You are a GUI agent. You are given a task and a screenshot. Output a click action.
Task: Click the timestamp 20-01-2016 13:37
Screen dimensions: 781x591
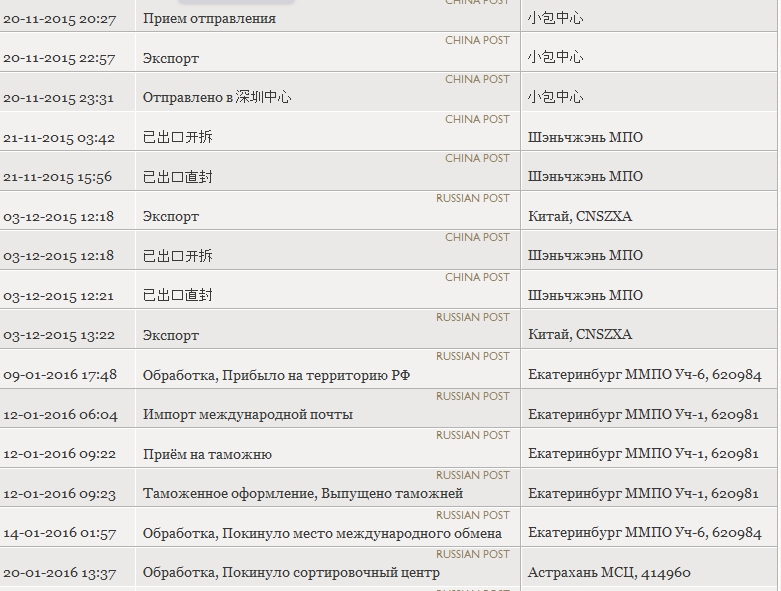(x=59, y=573)
